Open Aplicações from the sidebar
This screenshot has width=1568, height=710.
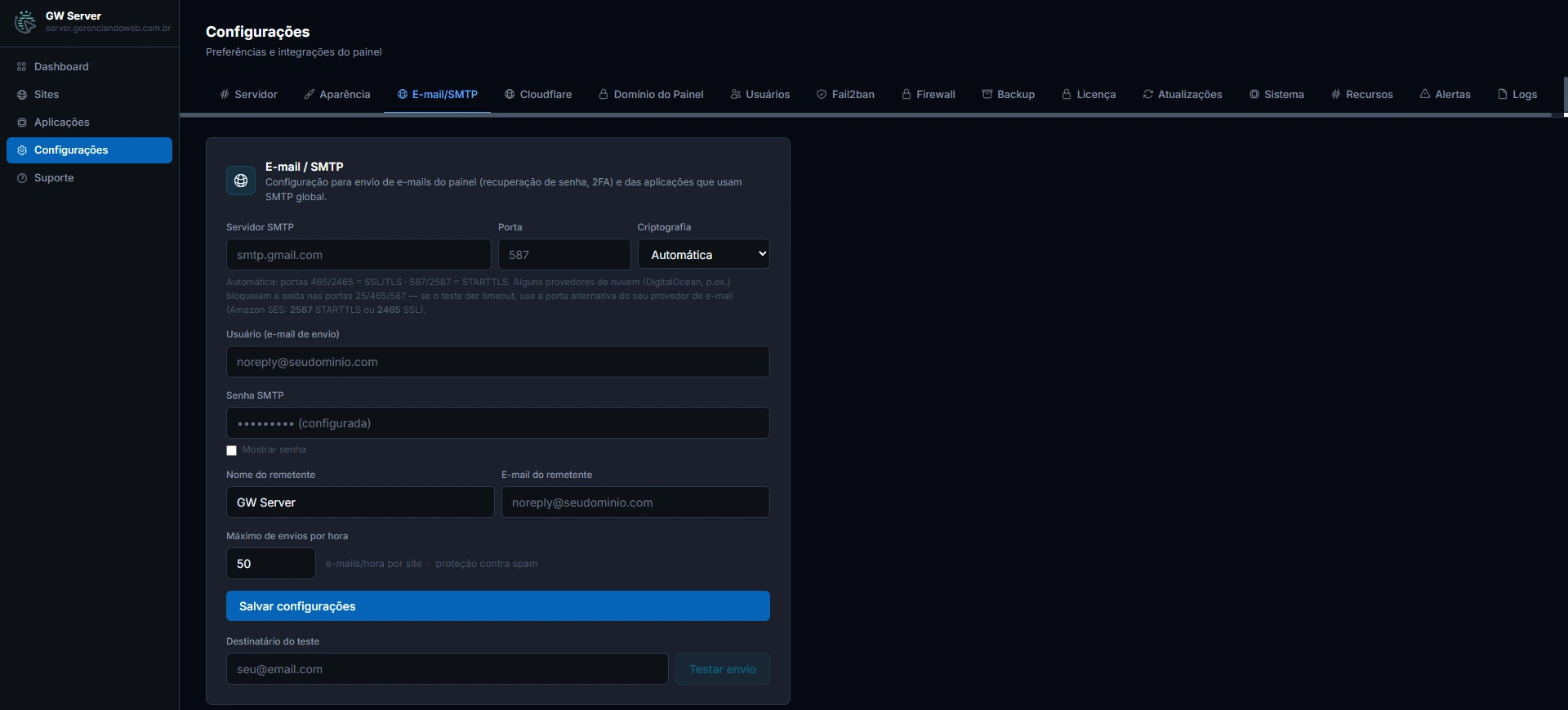(89, 123)
